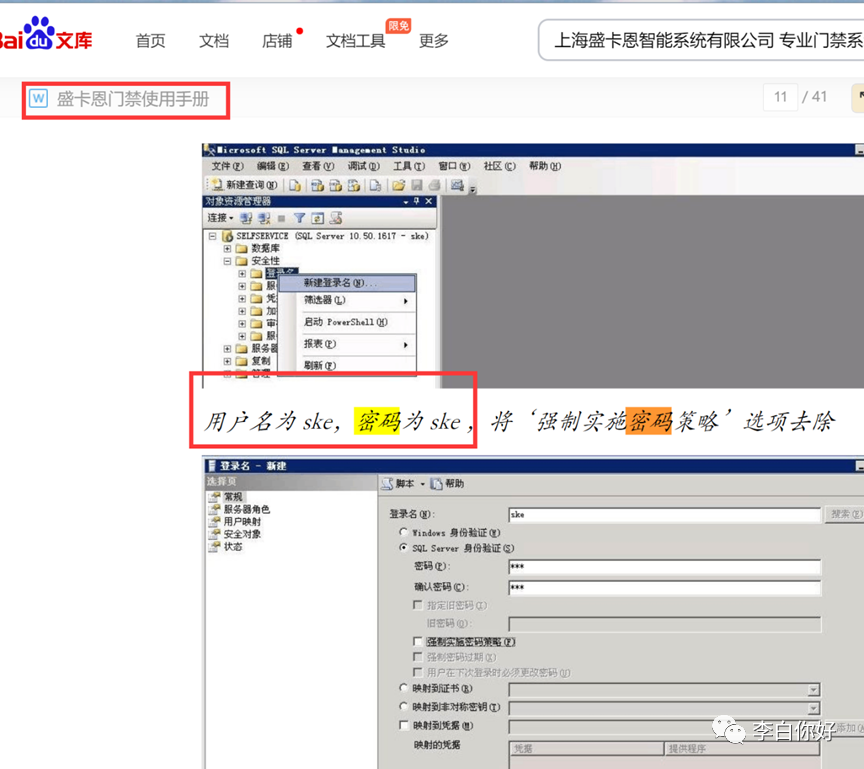This screenshot has width=864, height=769.
Task: Open the 连接 dropdown in Object Explorer
Action: click(x=220, y=218)
